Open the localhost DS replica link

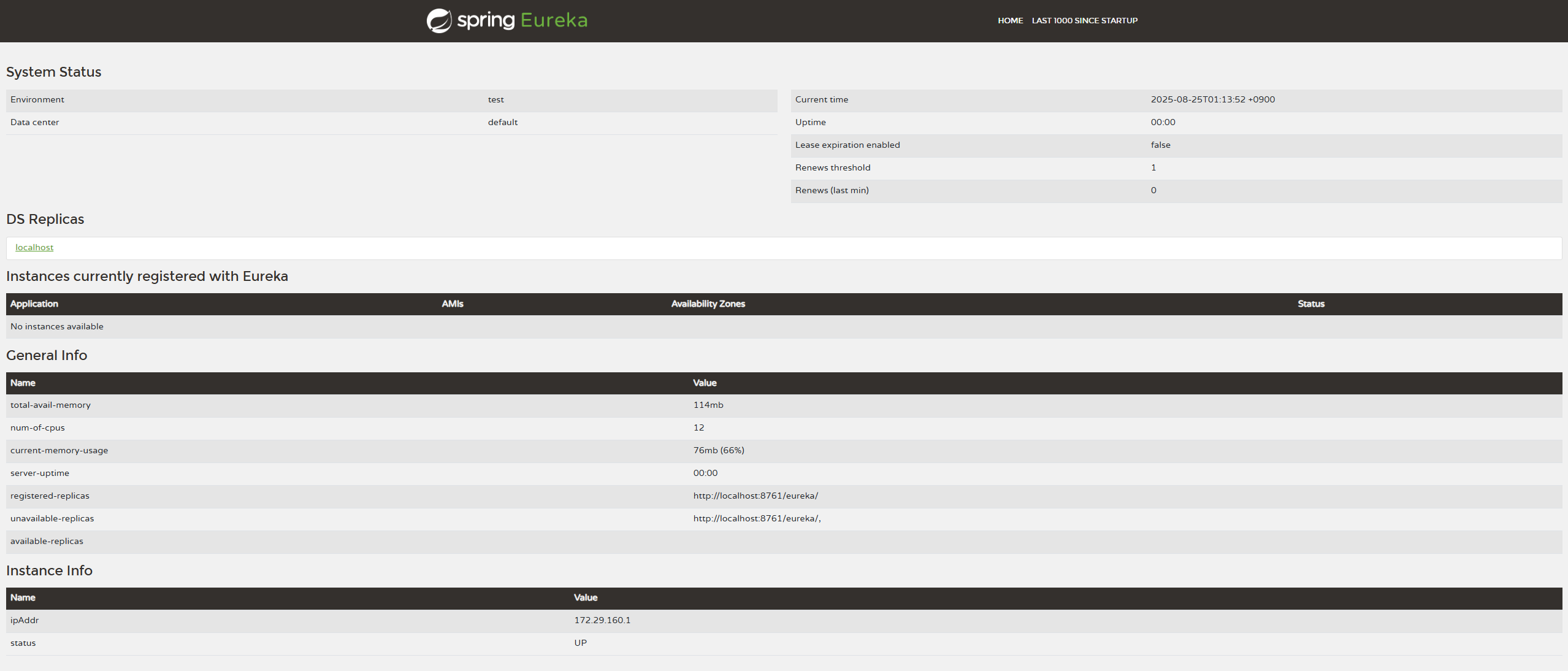pos(34,248)
